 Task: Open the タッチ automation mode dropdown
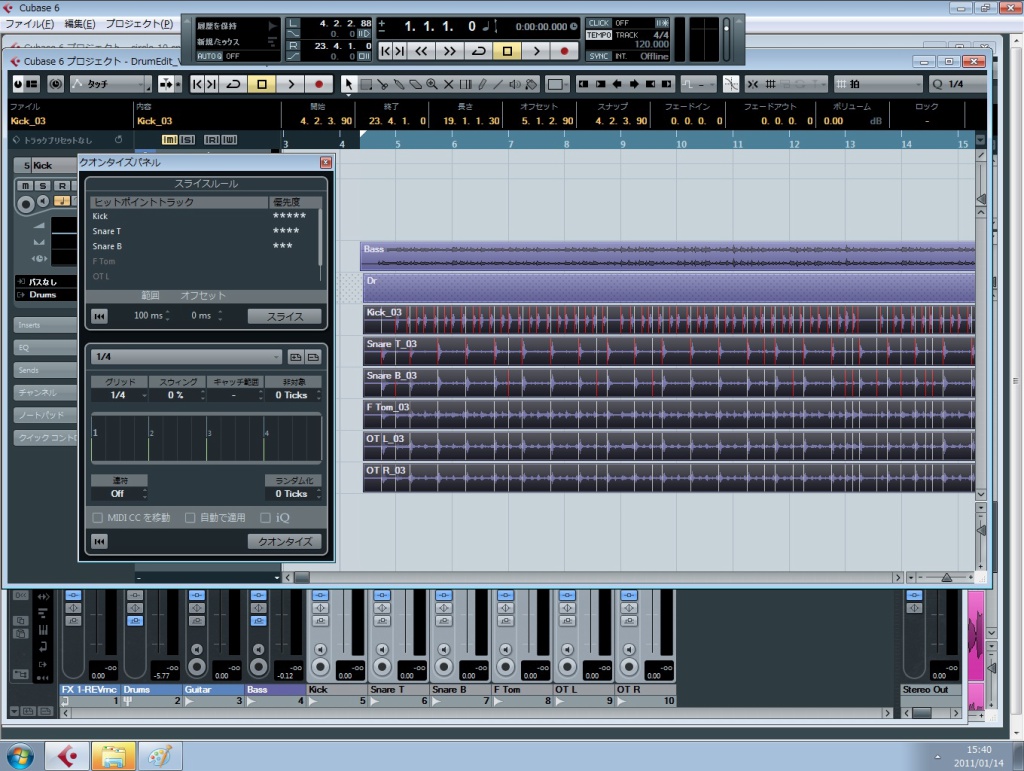coord(110,84)
